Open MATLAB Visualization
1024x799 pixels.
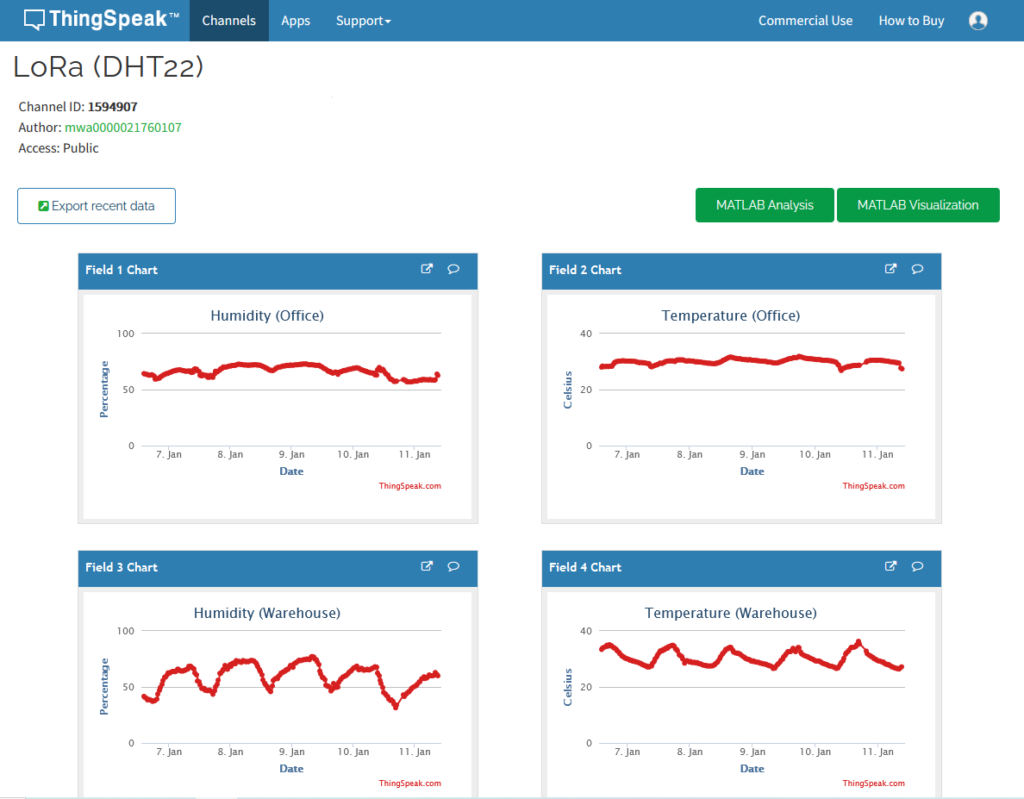click(x=917, y=205)
